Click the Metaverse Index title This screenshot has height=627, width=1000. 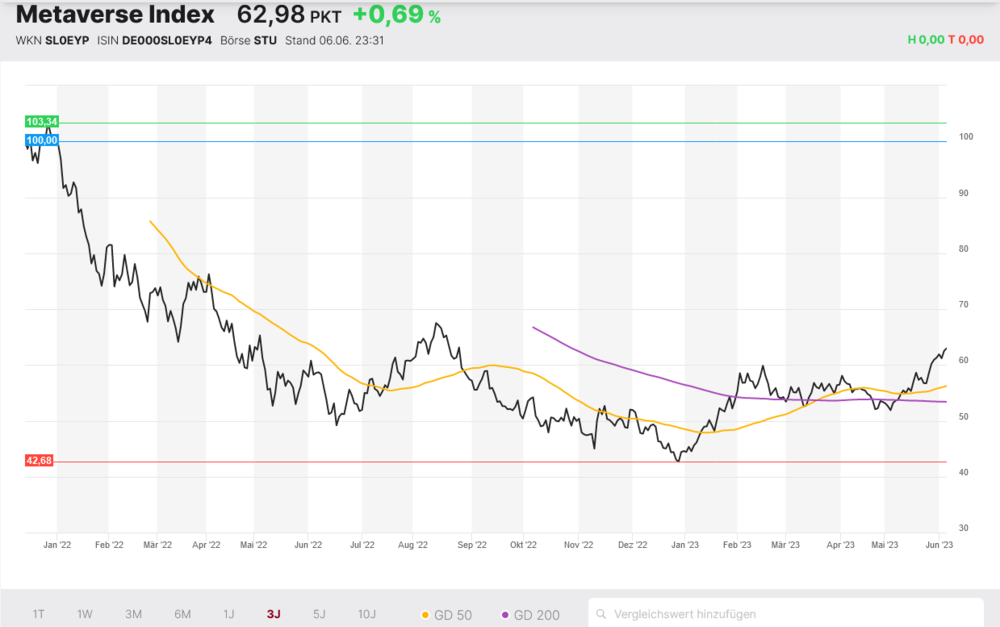(115, 14)
